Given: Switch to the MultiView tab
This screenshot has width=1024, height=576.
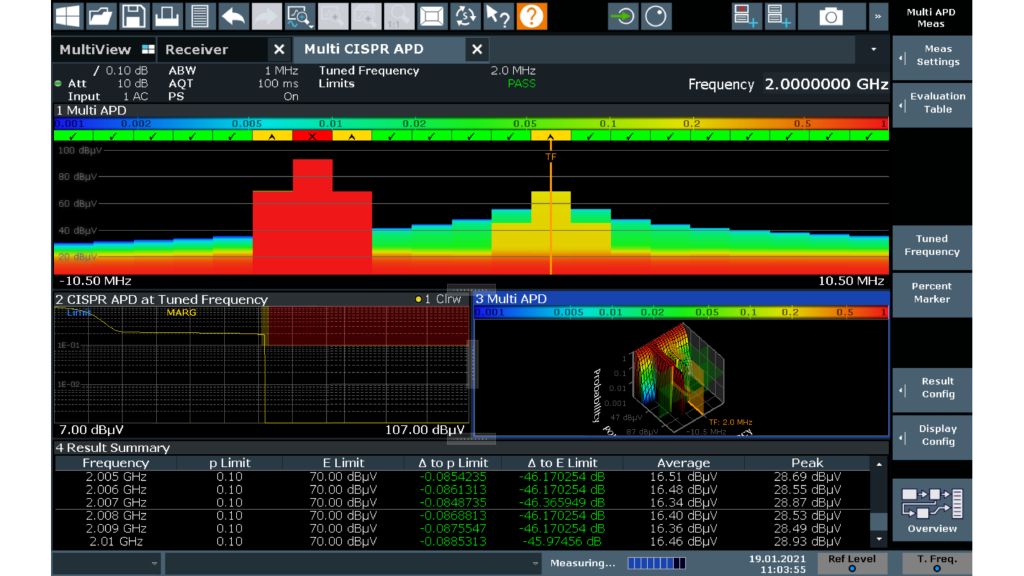Looking at the screenshot, I should tap(106, 49).
